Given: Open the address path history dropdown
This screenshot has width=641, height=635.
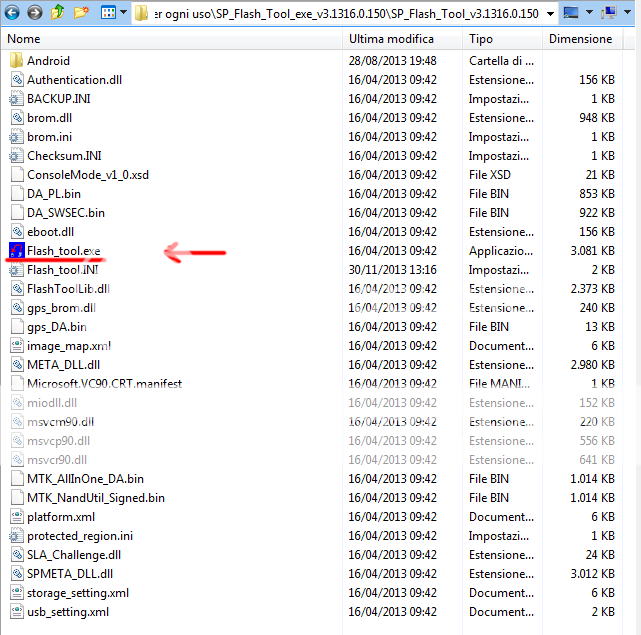Looking at the screenshot, I should pyautogui.click(x=551, y=14).
